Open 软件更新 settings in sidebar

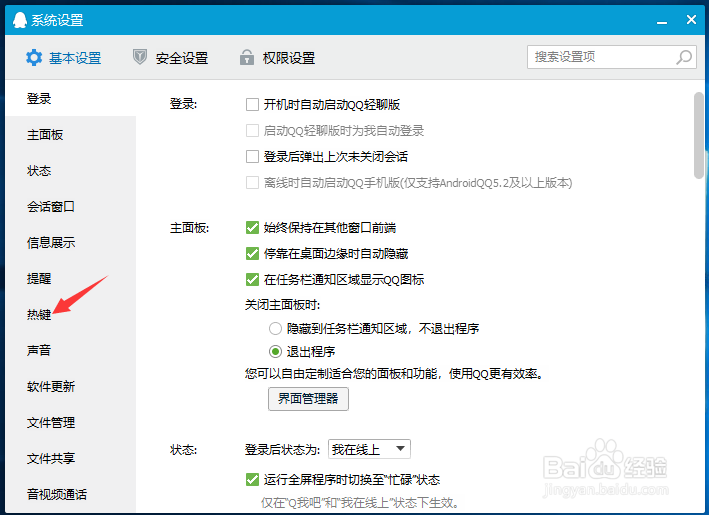[x=71, y=386]
